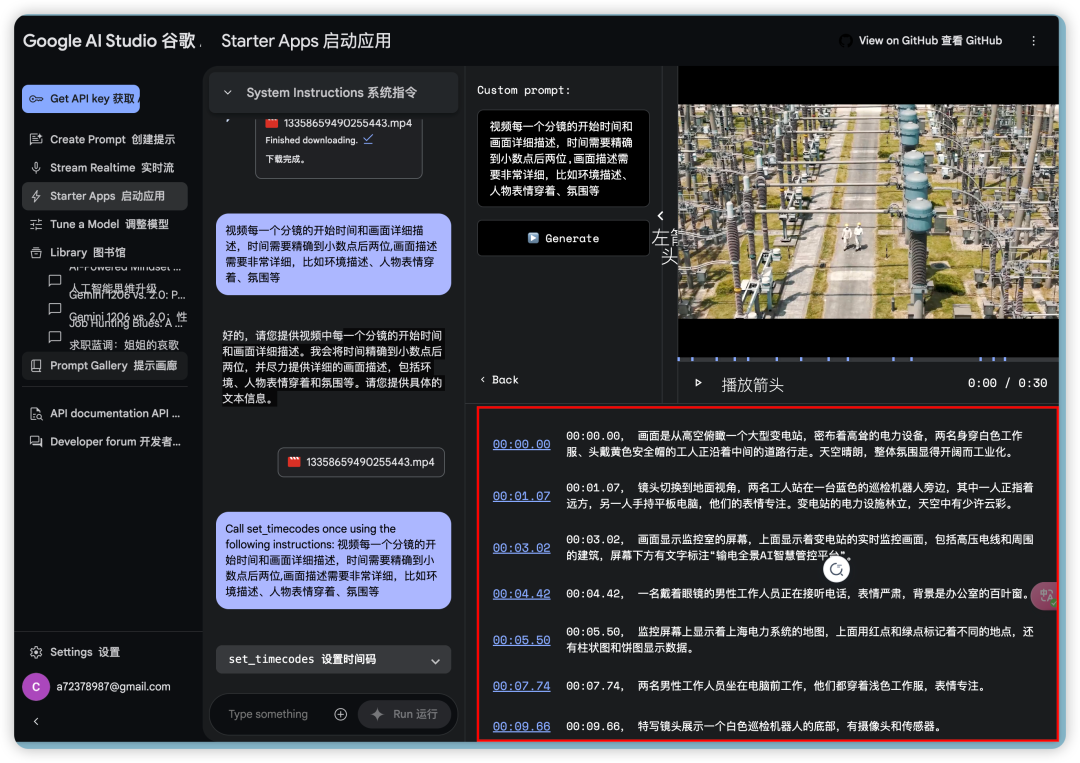The width and height of the screenshot is (1080, 763).
Task: Jump to timecode 00:05.50
Action: coord(521,640)
